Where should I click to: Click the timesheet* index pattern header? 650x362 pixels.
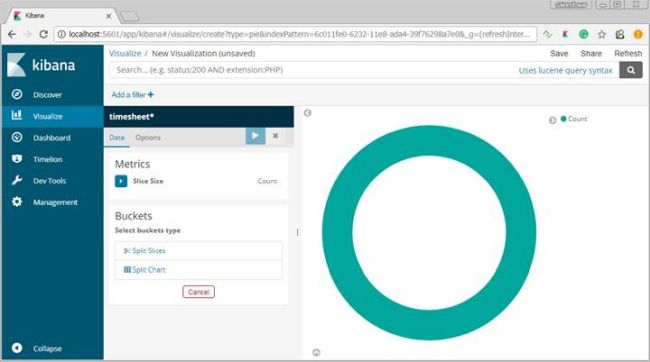(199, 117)
